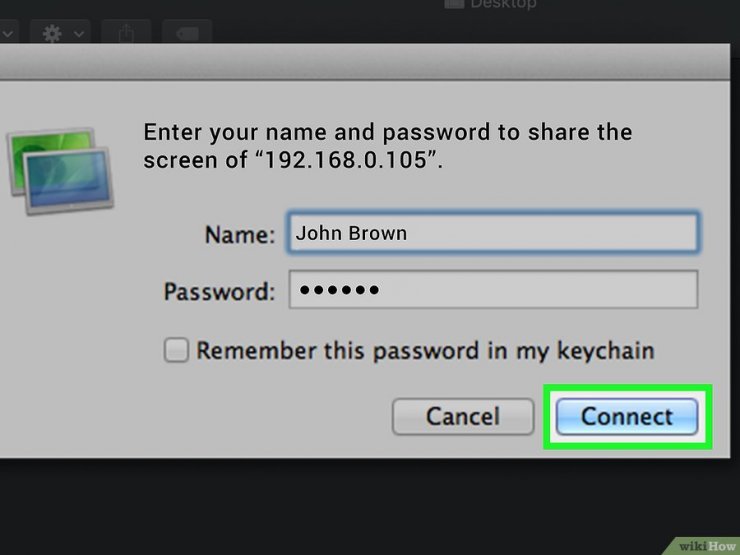The image size is (740, 555).
Task: Click the gear Action icon in toolbar
Action: click(54, 33)
